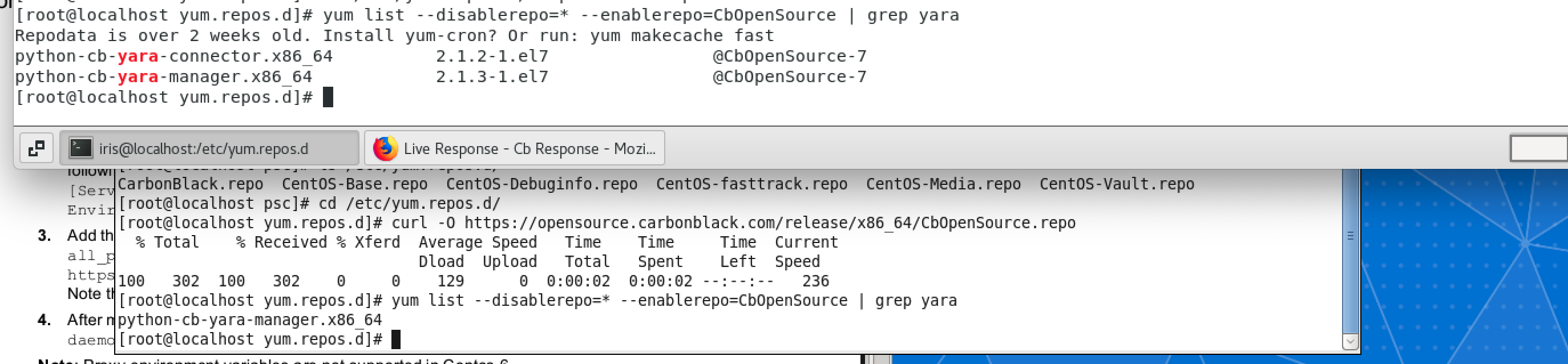This screenshot has height=364, width=1568.
Task: Click the python-cb-yara-connector.x86_64 package line
Action: click(173, 56)
